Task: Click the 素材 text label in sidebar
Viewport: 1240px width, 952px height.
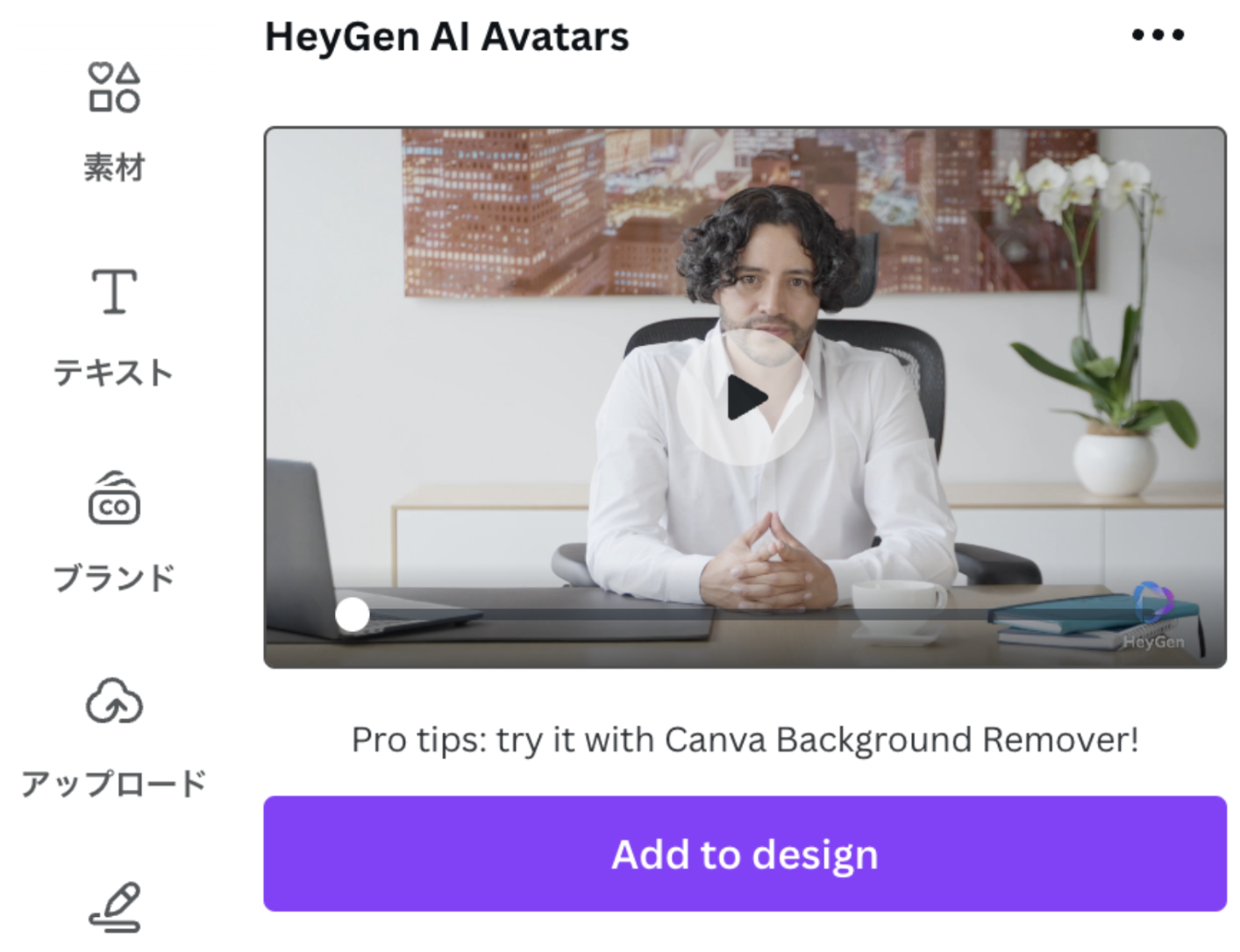Action: click(x=114, y=167)
